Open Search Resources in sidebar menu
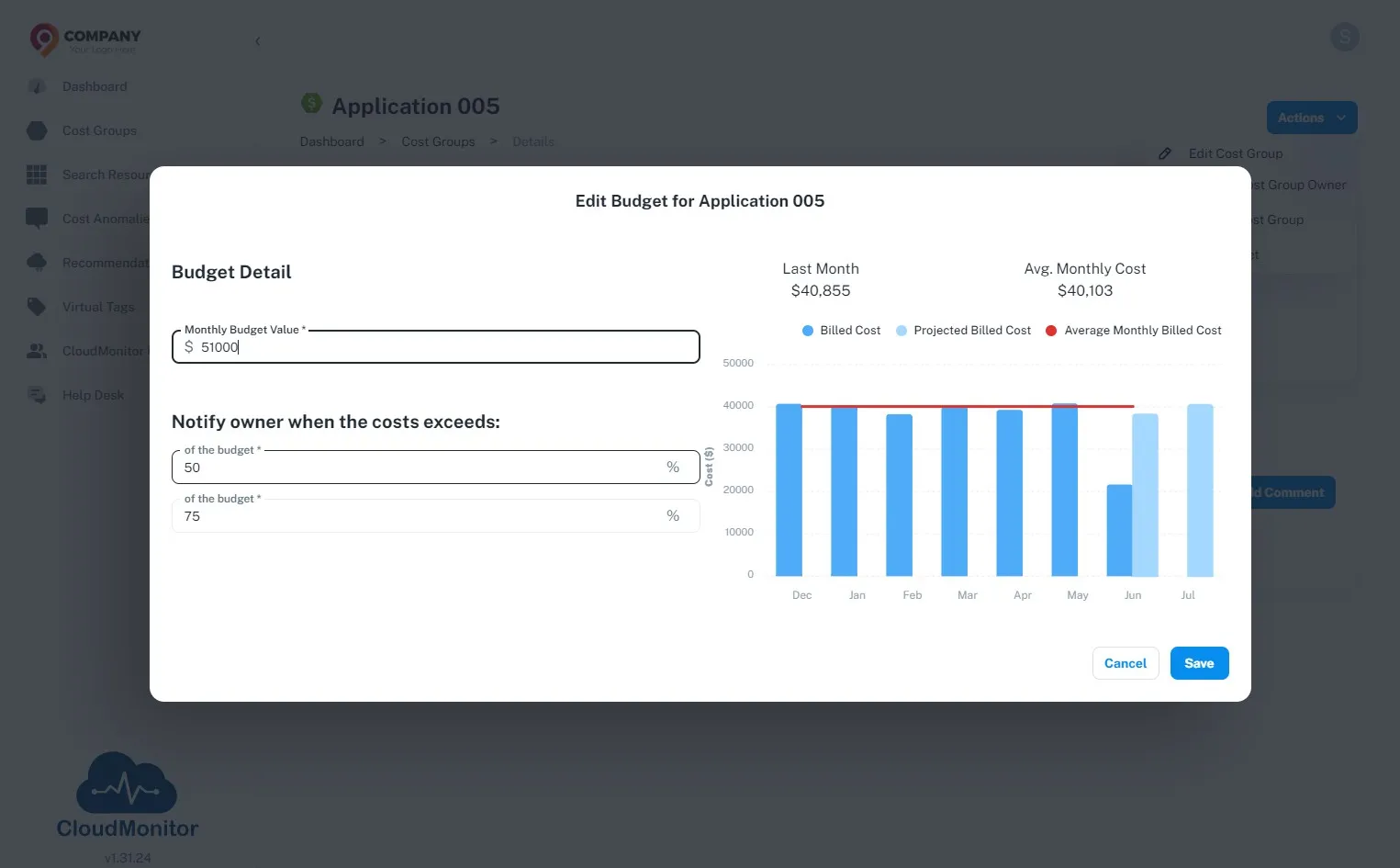 (106, 175)
